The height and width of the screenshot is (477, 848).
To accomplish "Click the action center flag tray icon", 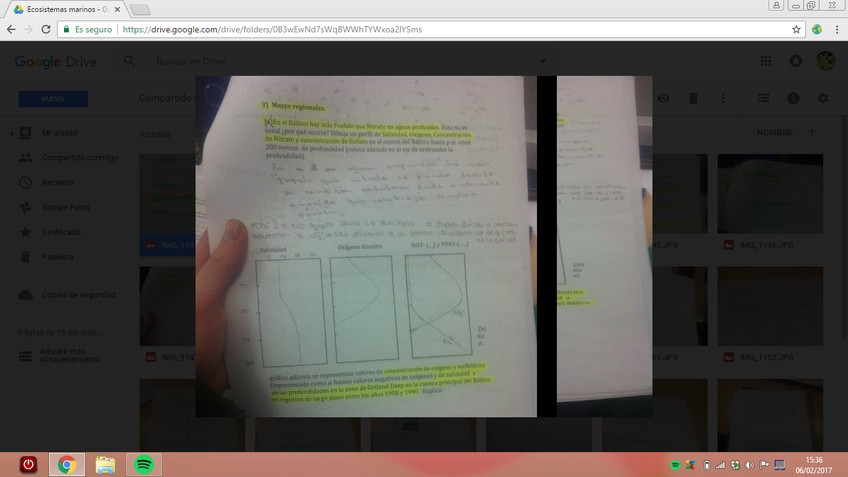I will click(764, 465).
